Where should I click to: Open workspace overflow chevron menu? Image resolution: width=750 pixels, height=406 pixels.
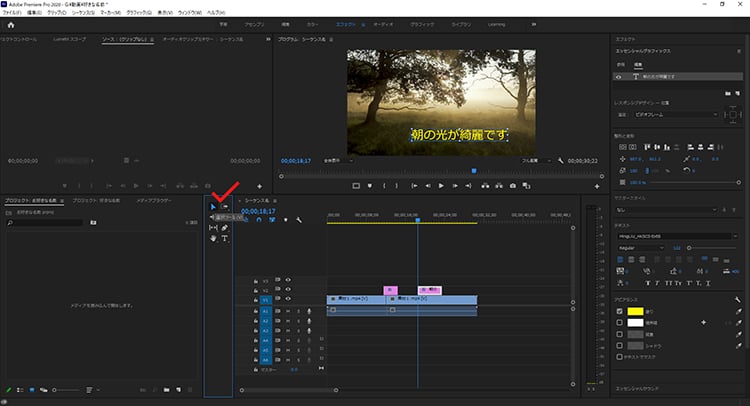(534, 24)
